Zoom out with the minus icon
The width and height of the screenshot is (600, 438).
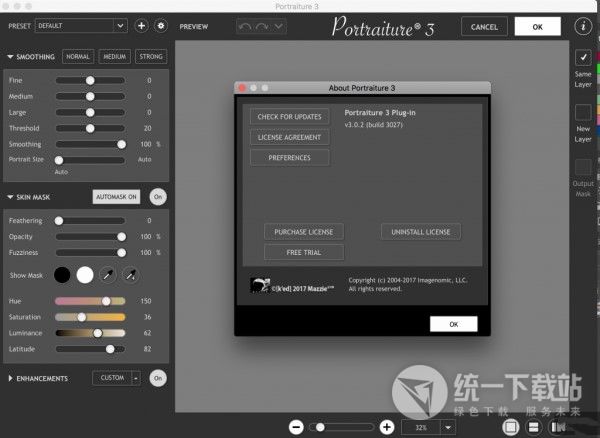pos(296,427)
